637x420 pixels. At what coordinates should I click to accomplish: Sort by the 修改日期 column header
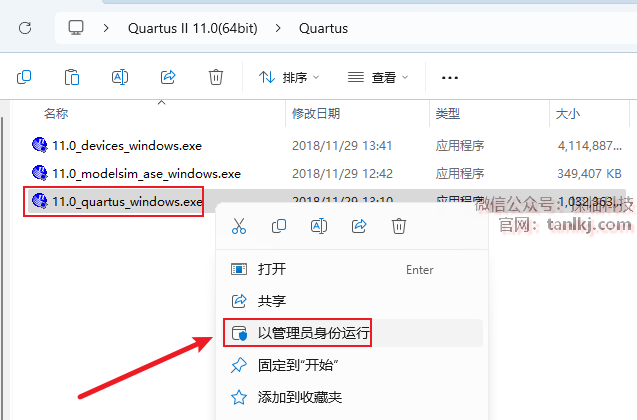click(x=316, y=113)
